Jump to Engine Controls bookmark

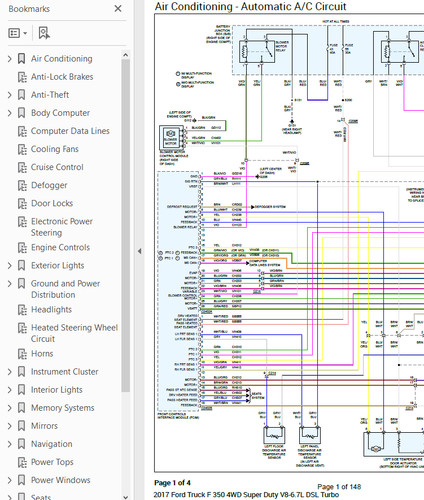(60, 247)
